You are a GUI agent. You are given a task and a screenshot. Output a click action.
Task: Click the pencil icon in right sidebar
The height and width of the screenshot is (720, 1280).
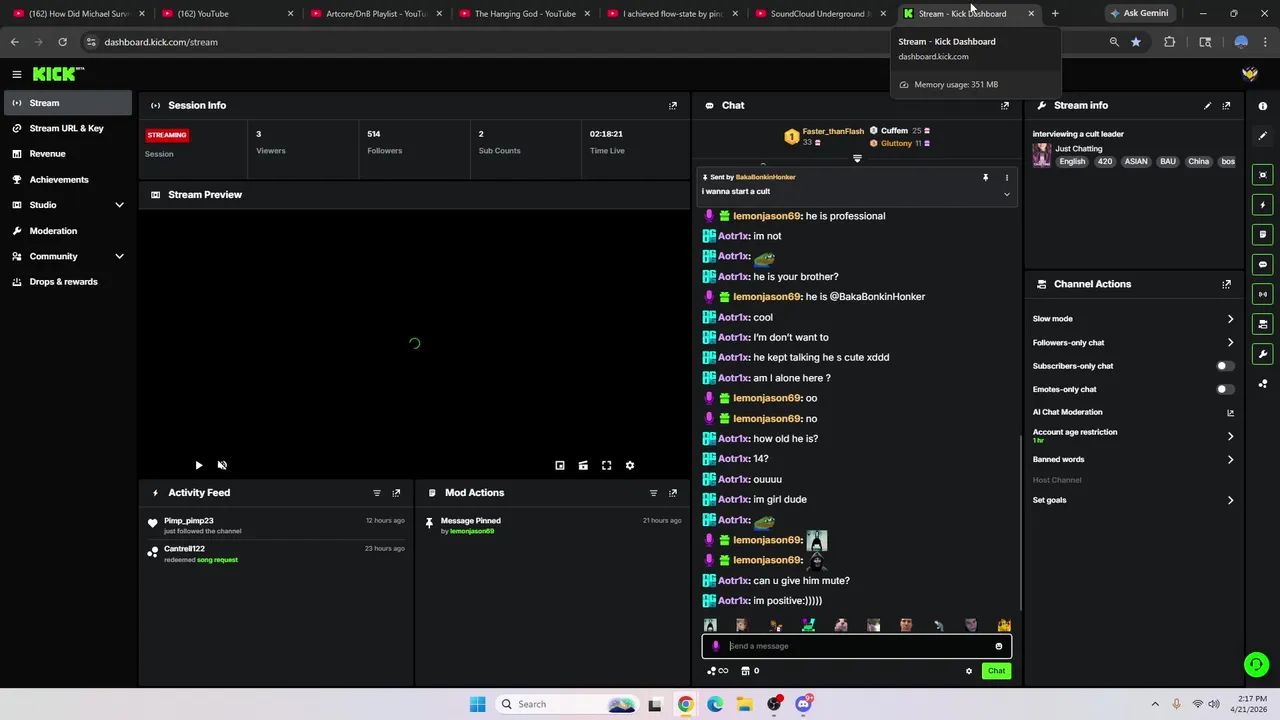1263,135
